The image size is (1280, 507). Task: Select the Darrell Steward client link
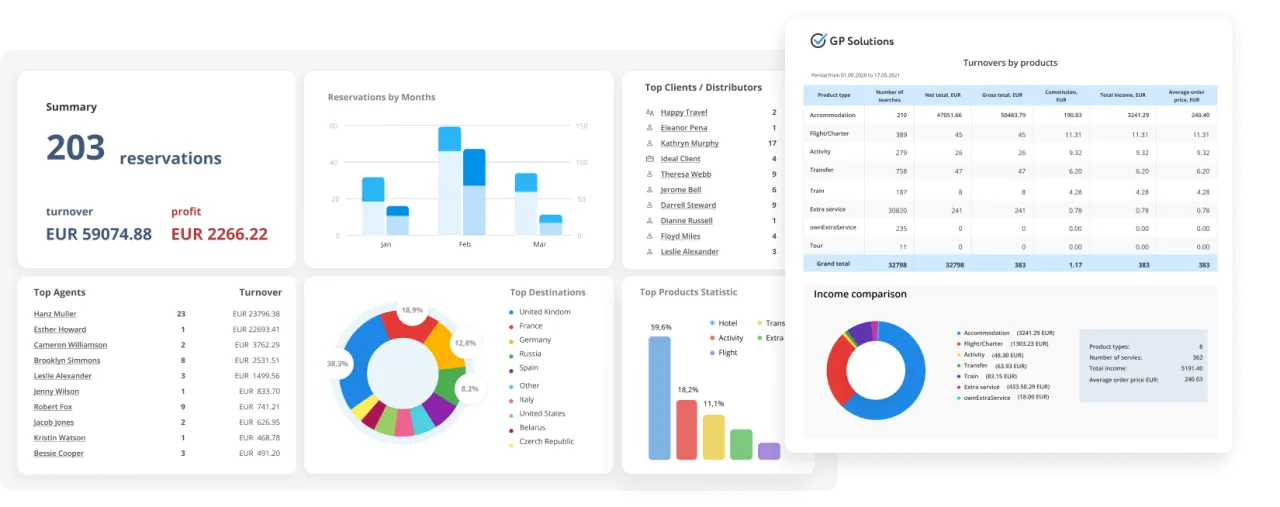pyautogui.click(x=688, y=205)
